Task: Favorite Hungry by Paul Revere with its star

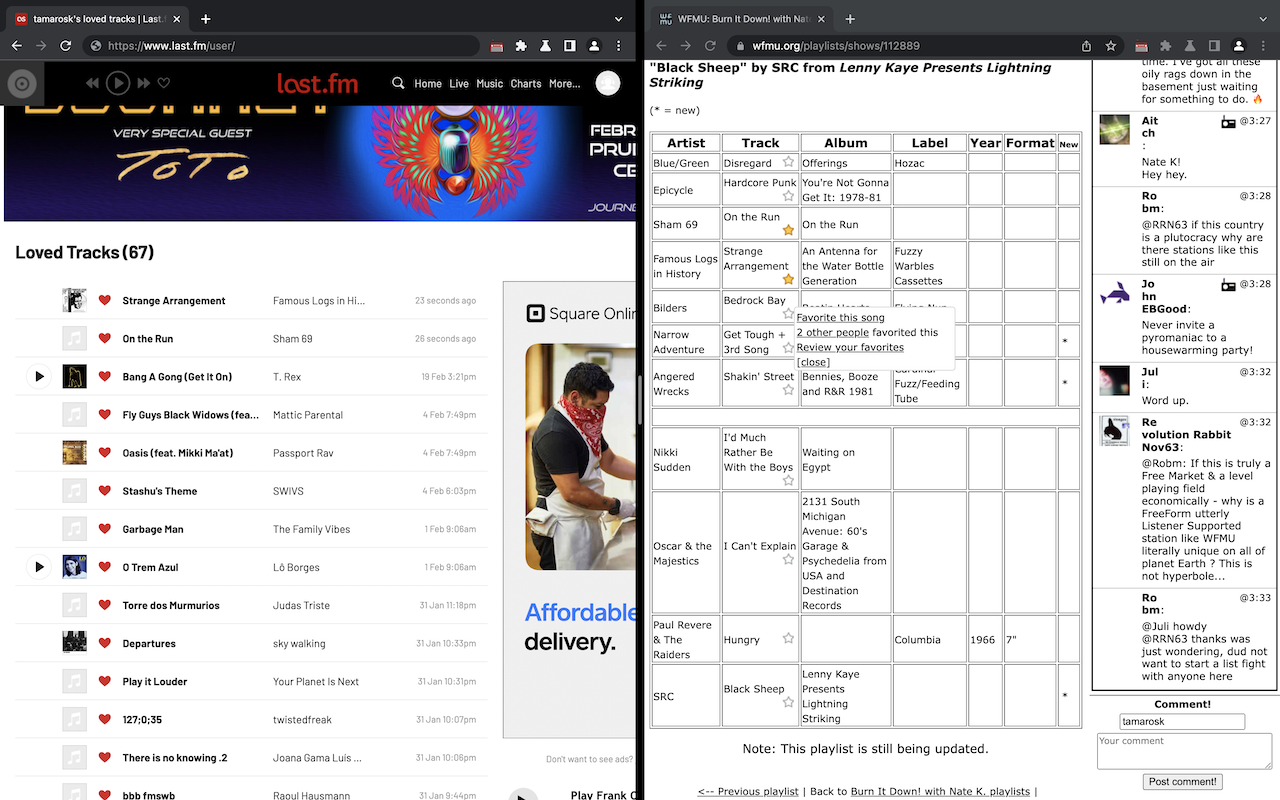Action: (x=788, y=638)
